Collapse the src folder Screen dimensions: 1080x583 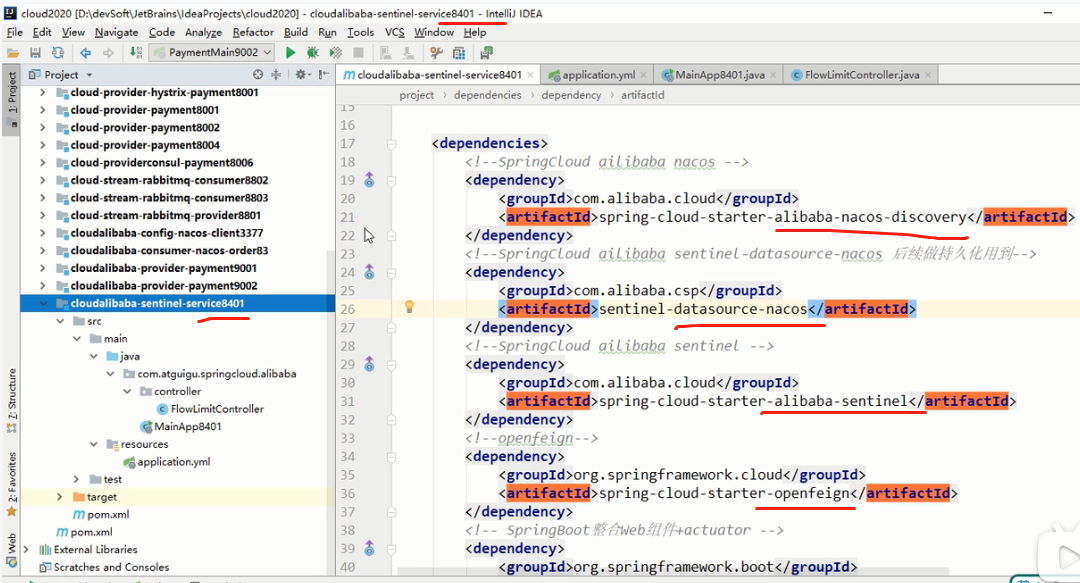coord(60,321)
